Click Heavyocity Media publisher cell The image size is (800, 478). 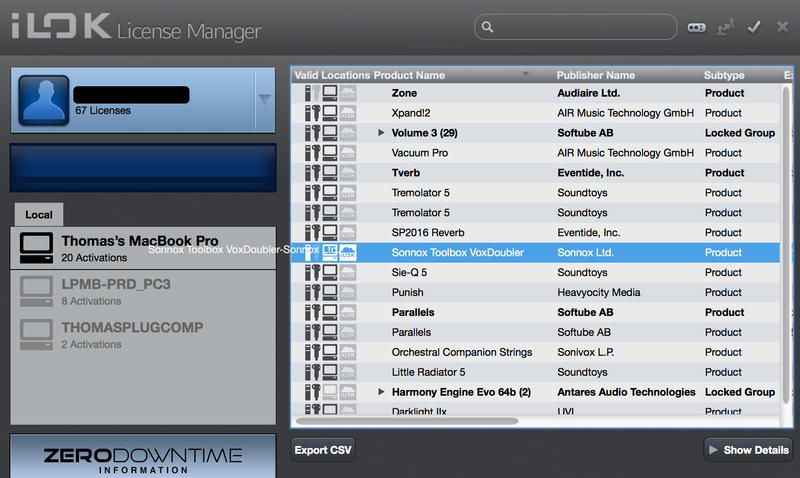pos(598,292)
